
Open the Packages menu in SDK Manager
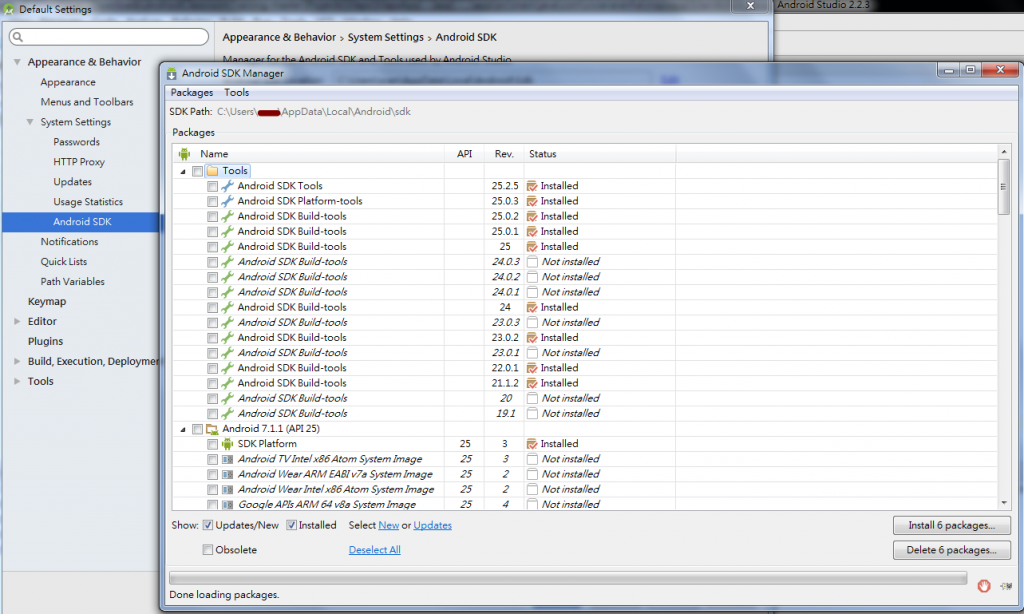pyautogui.click(x=191, y=93)
